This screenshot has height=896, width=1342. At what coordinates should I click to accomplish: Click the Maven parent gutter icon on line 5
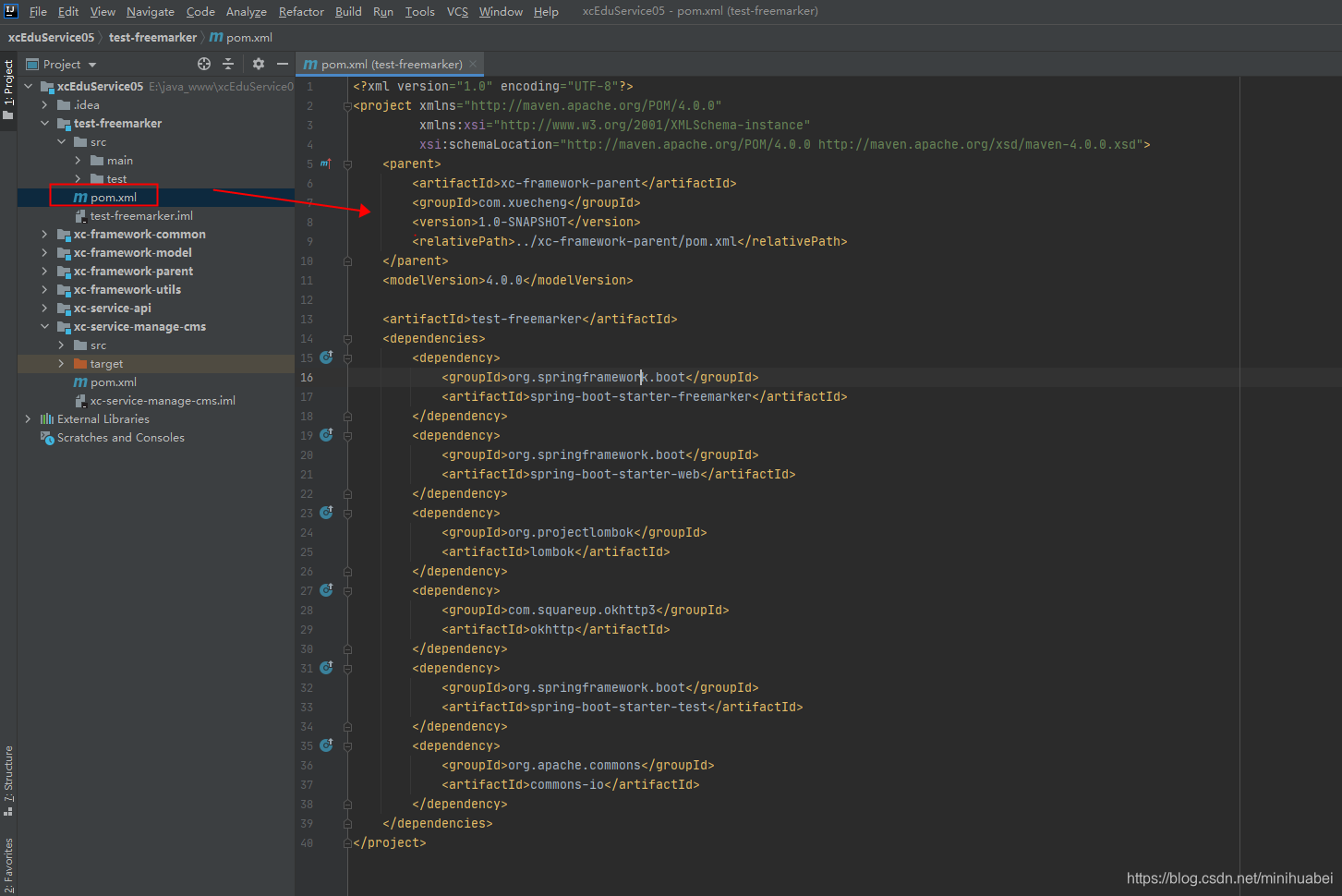coord(326,163)
